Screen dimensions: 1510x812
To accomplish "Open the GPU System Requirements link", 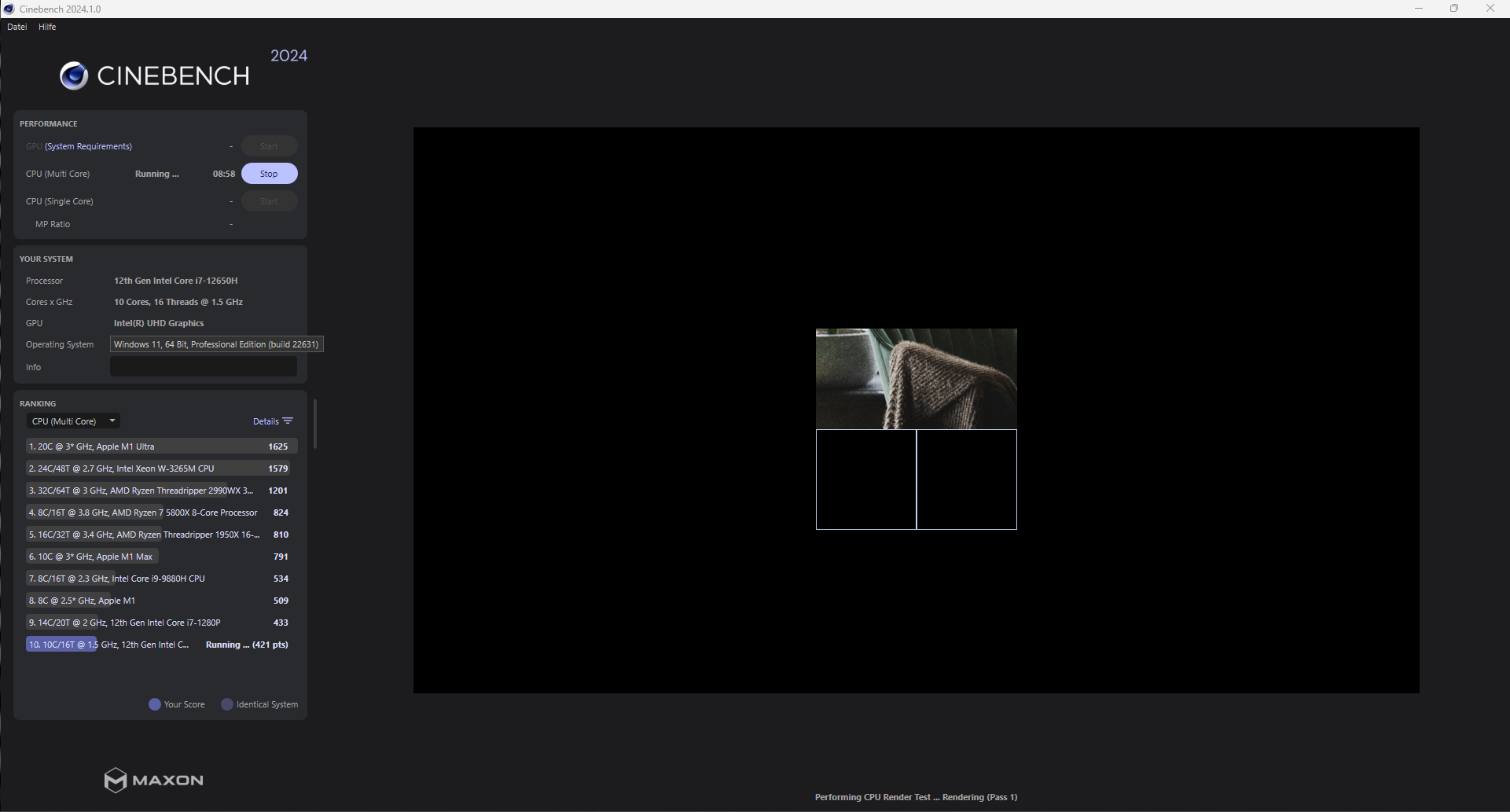I will 88,146.
